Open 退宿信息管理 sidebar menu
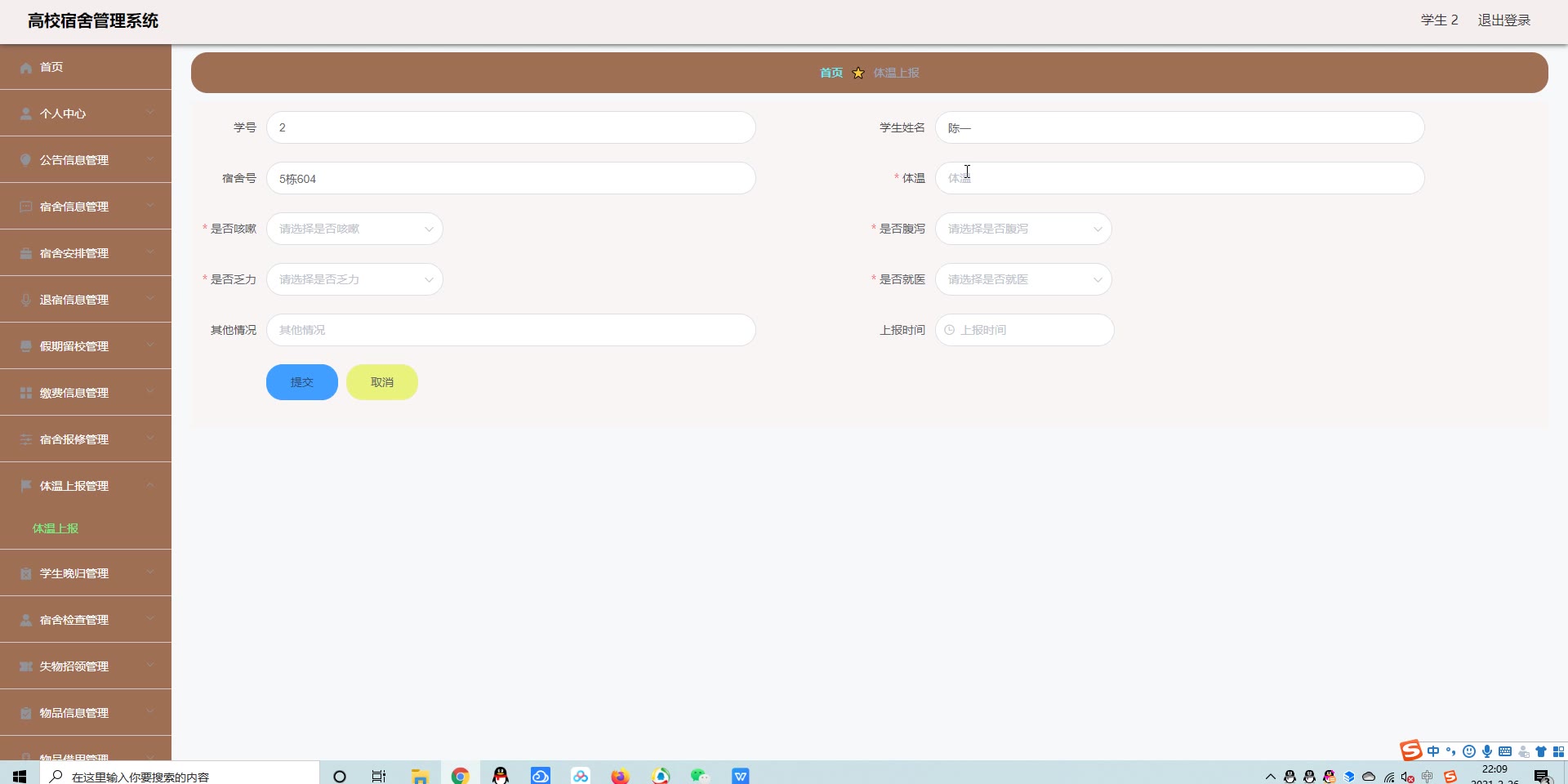The height and width of the screenshot is (784, 1568). pos(86,300)
